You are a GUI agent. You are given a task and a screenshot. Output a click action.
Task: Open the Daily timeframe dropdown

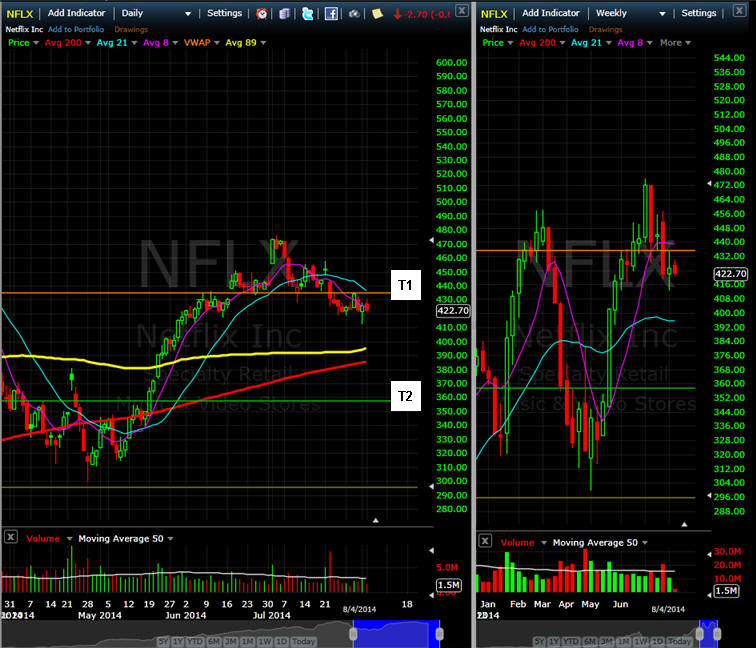[188, 14]
